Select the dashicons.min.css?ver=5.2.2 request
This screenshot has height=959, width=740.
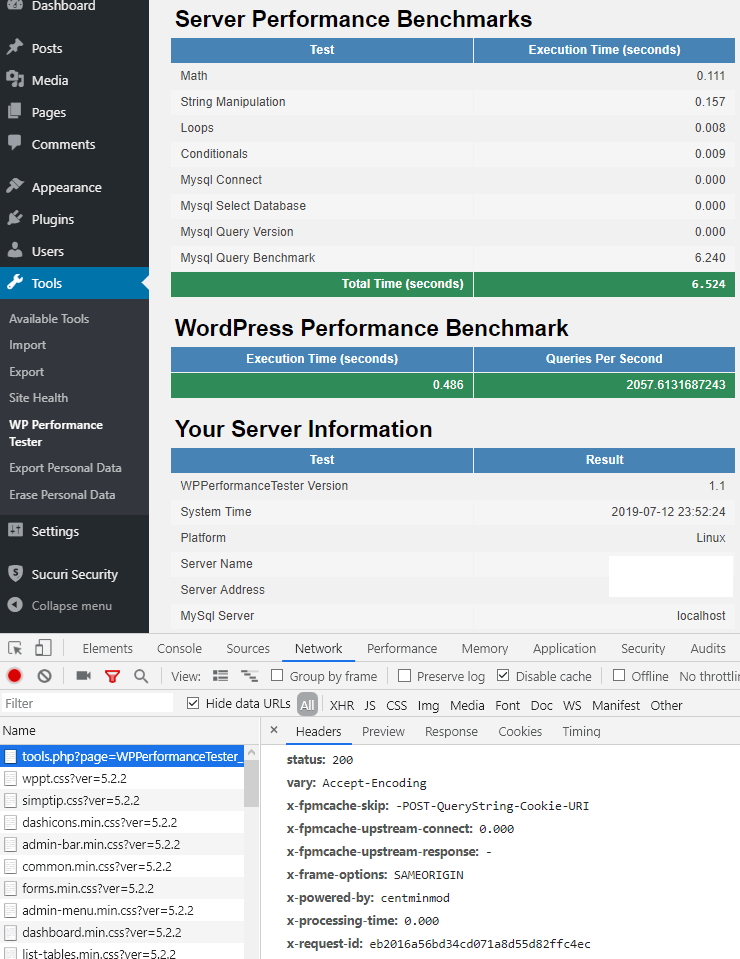[x=122, y=822]
